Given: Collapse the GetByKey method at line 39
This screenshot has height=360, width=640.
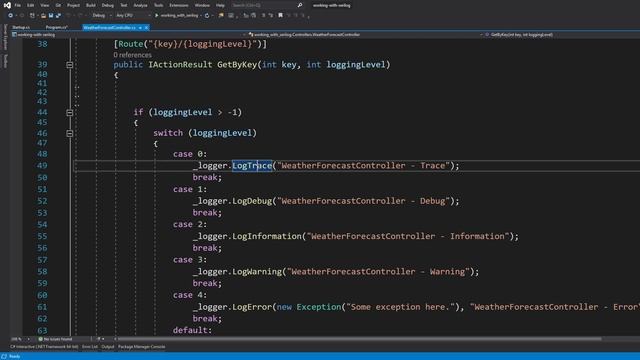Looking at the screenshot, I should pos(70,65).
